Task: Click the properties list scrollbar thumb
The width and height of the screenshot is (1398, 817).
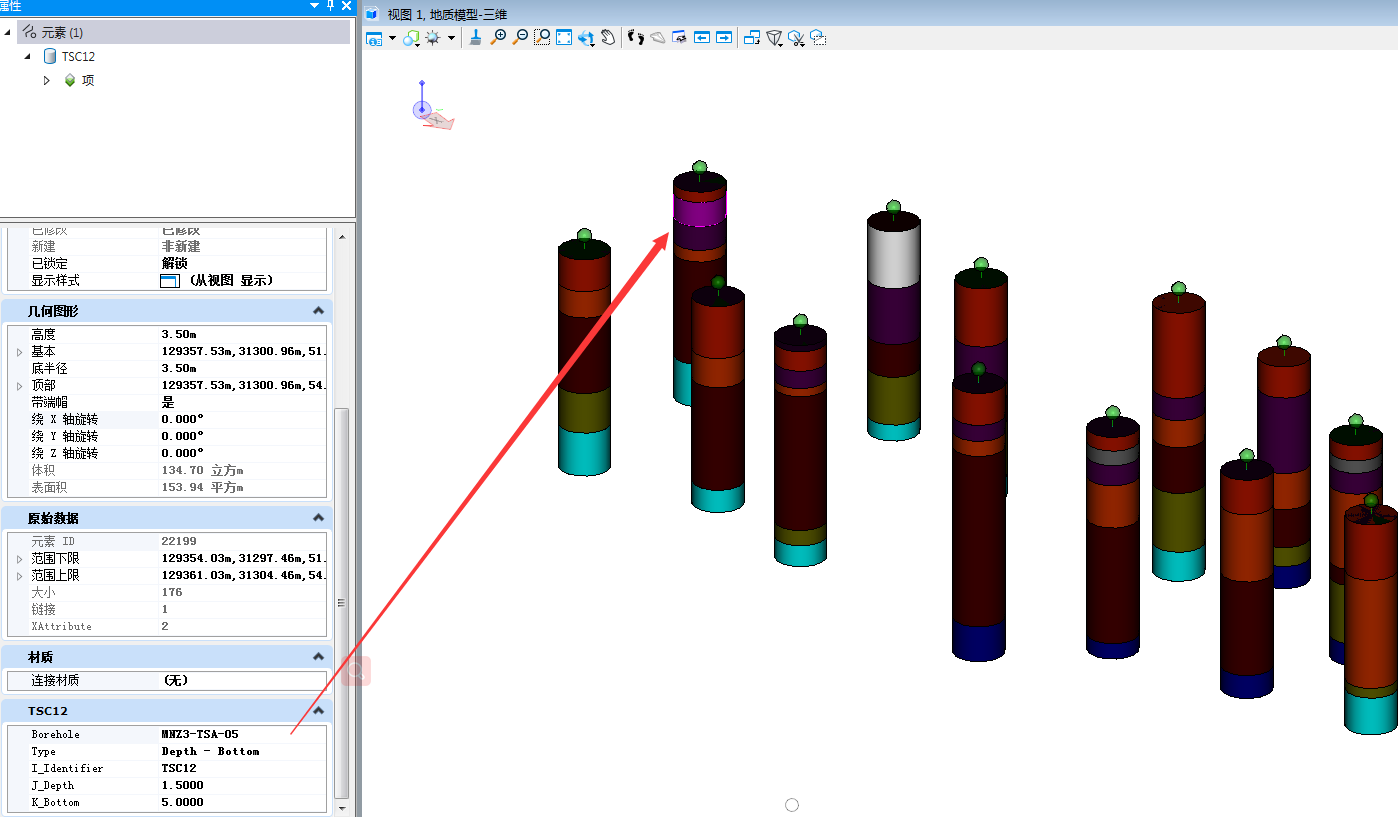Action: 342,602
